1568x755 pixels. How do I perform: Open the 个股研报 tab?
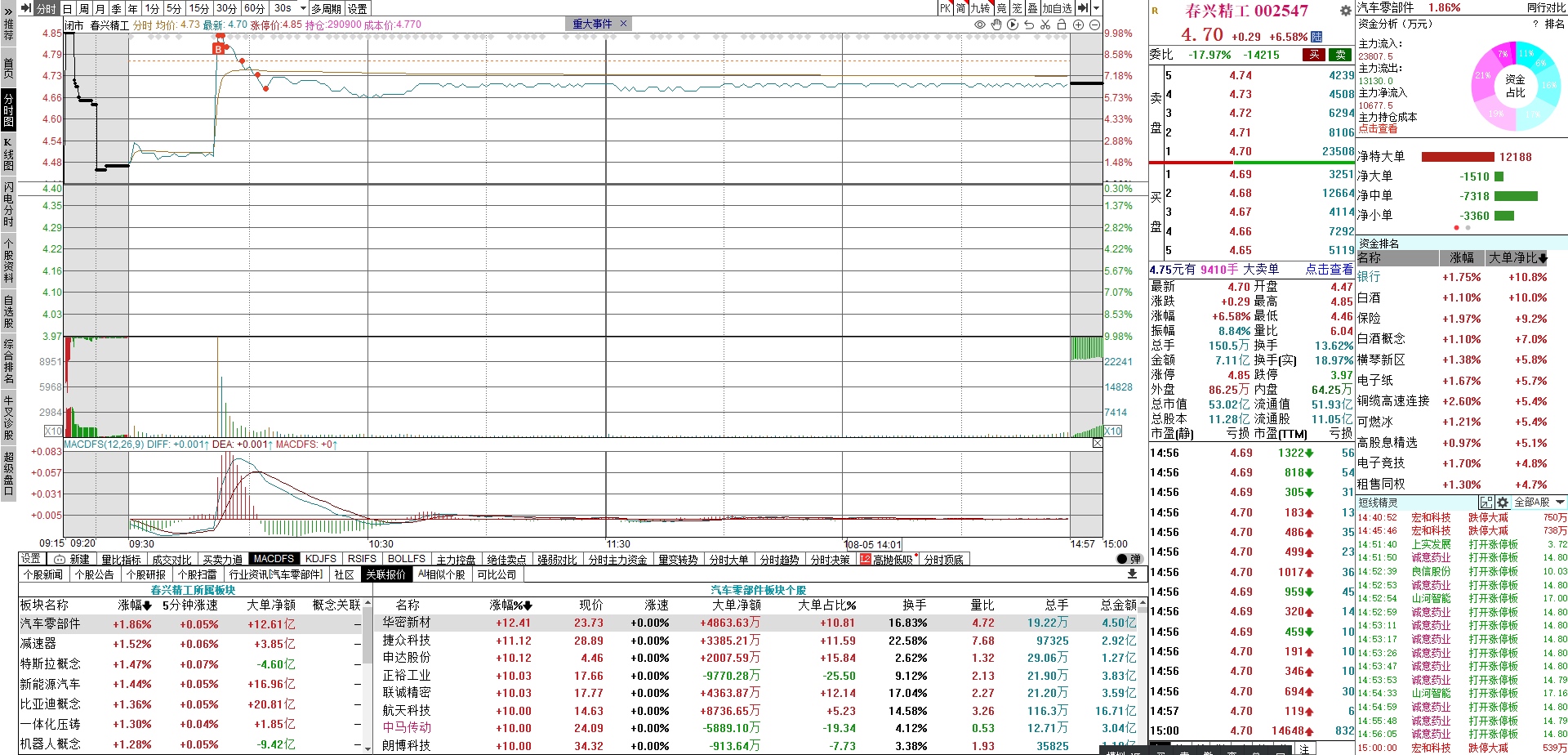pos(146,574)
